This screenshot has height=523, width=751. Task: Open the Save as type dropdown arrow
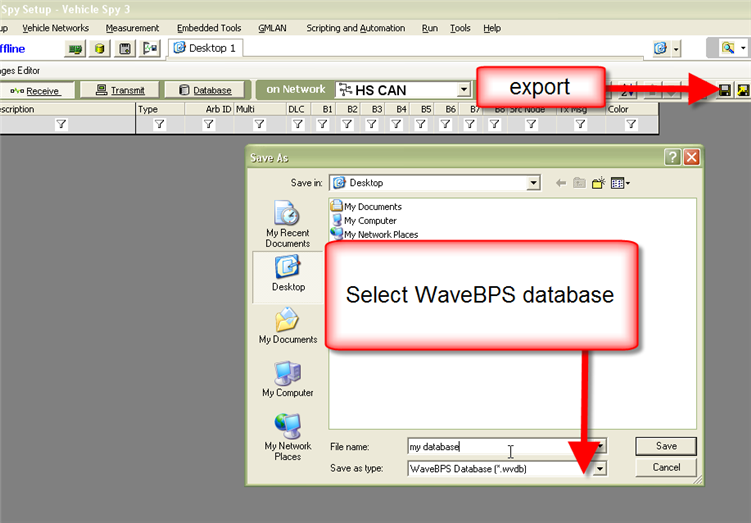[599, 469]
